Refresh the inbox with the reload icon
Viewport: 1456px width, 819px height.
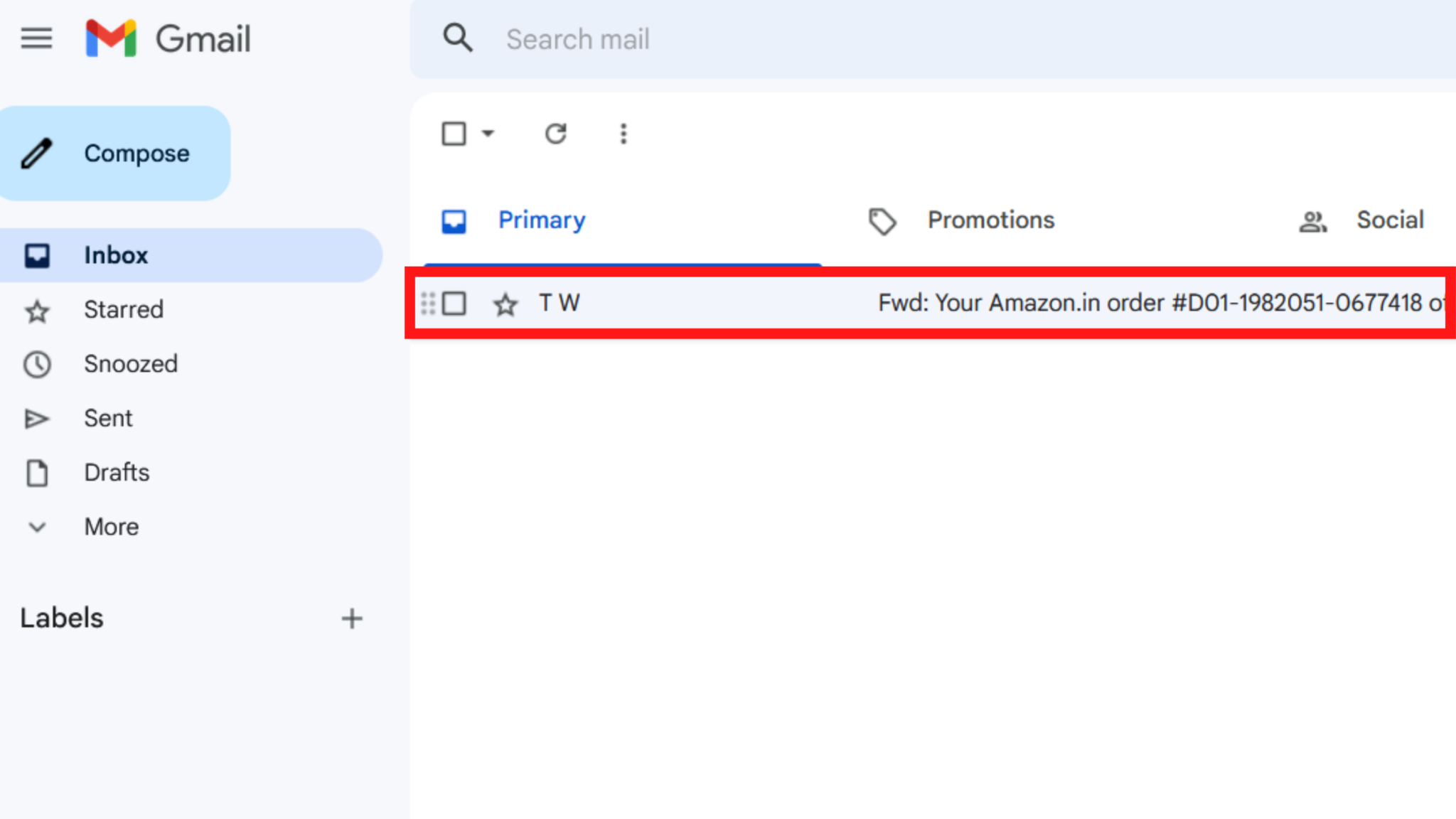(556, 134)
